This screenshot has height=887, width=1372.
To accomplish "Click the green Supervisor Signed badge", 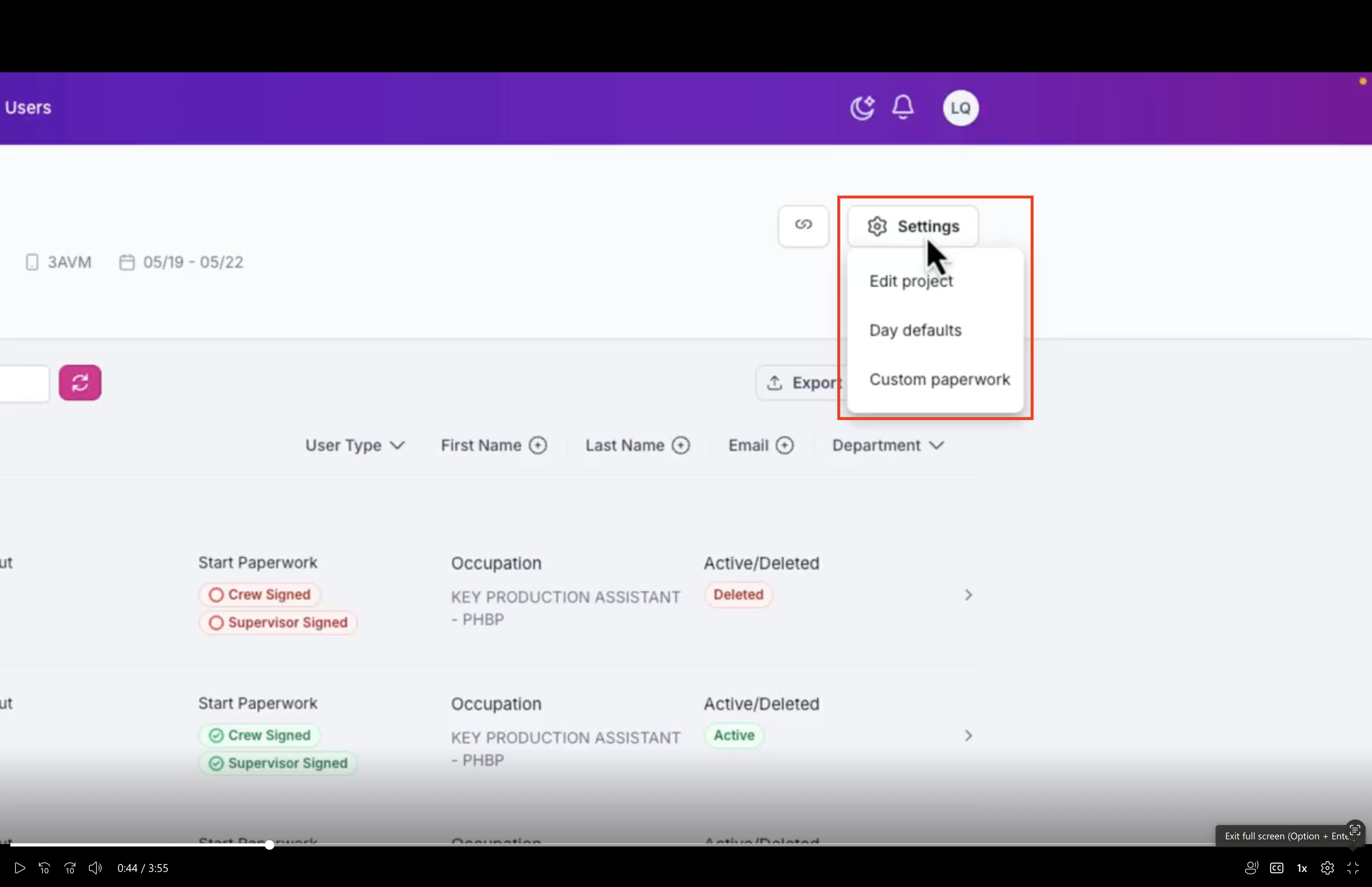I will [278, 763].
